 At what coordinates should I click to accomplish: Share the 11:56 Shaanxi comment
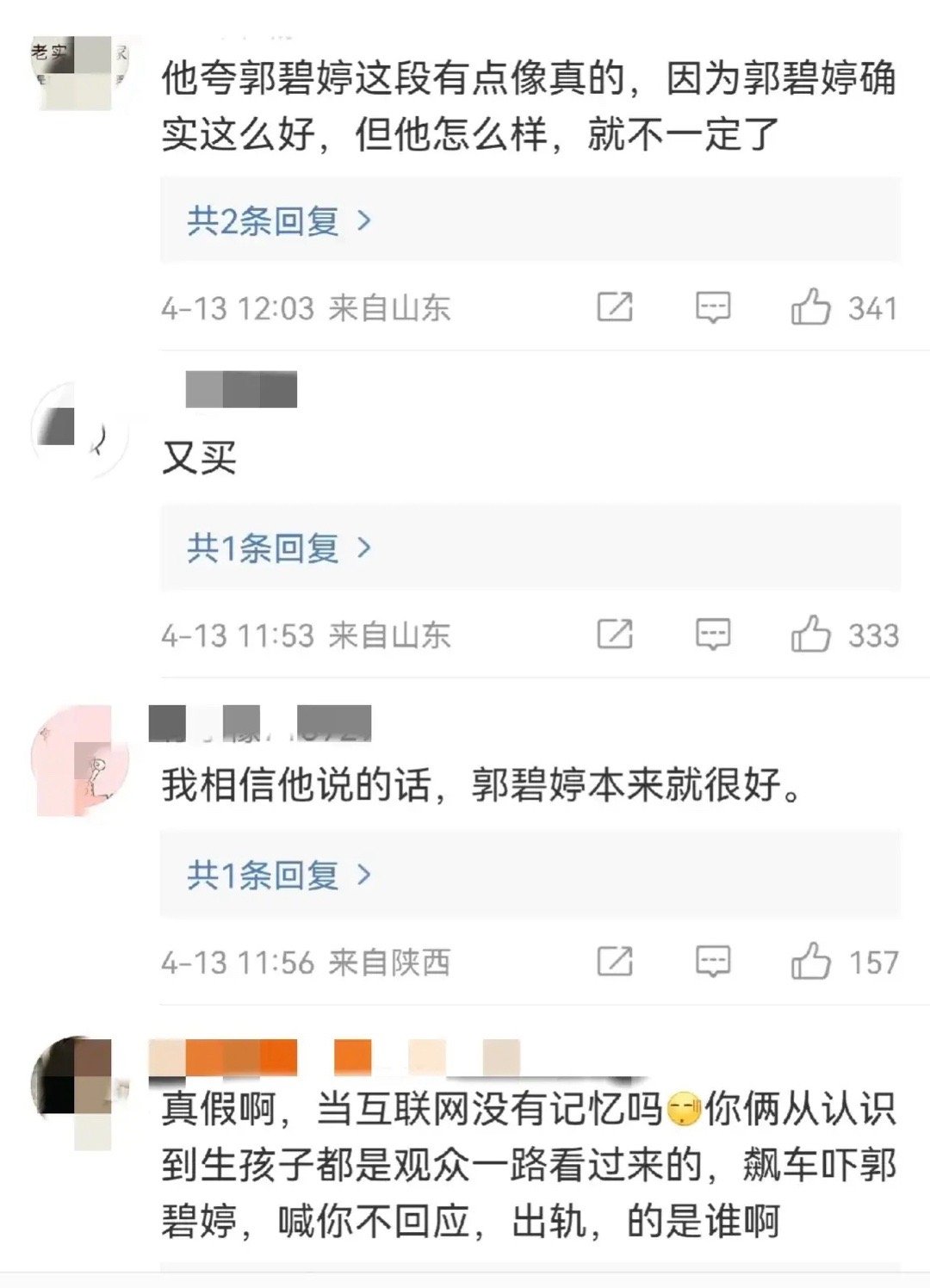(615, 962)
